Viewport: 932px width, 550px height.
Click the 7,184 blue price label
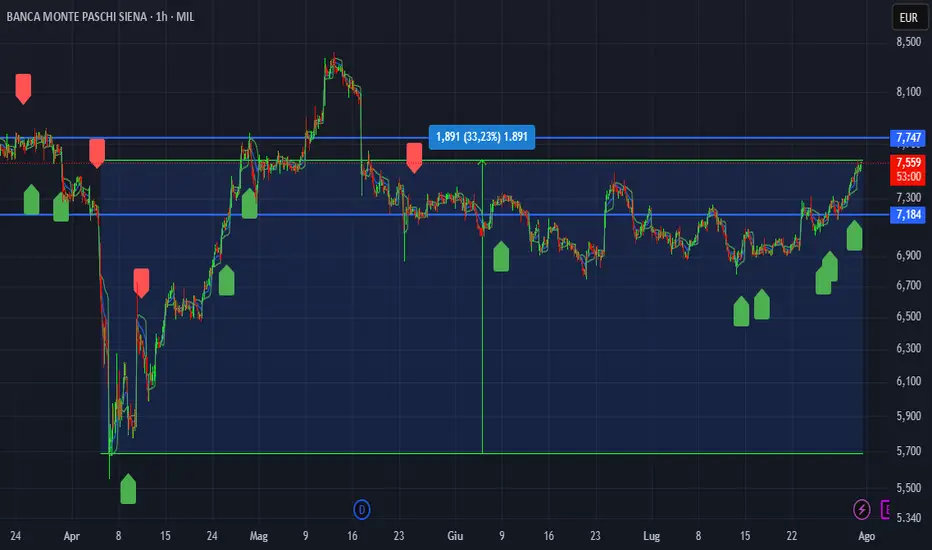click(x=908, y=215)
